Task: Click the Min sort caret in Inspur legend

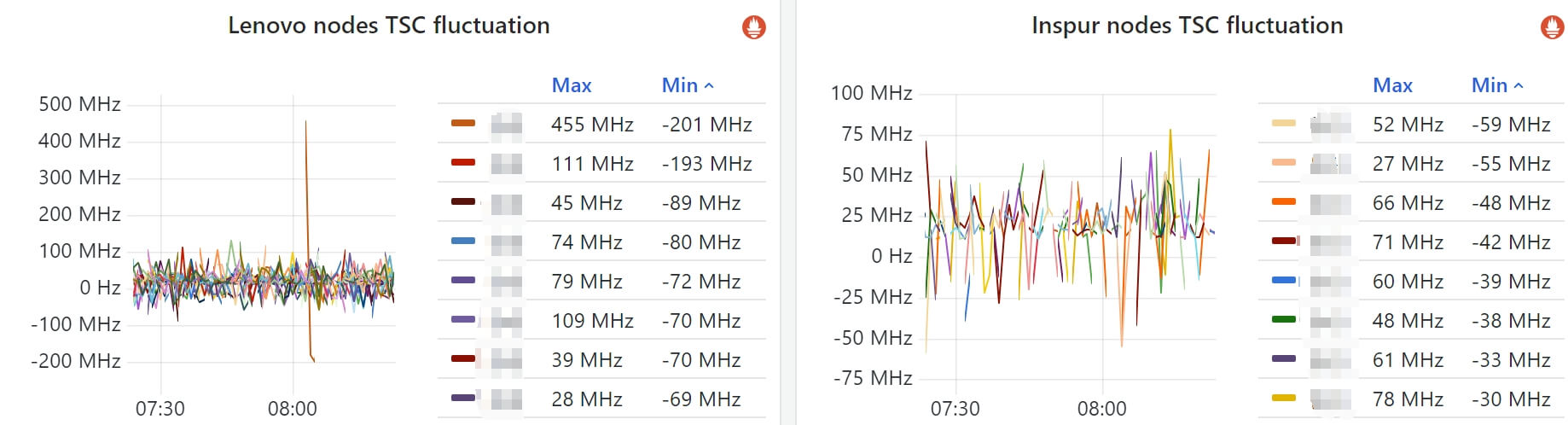Action: pyautogui.click(x=1519, y=85)
